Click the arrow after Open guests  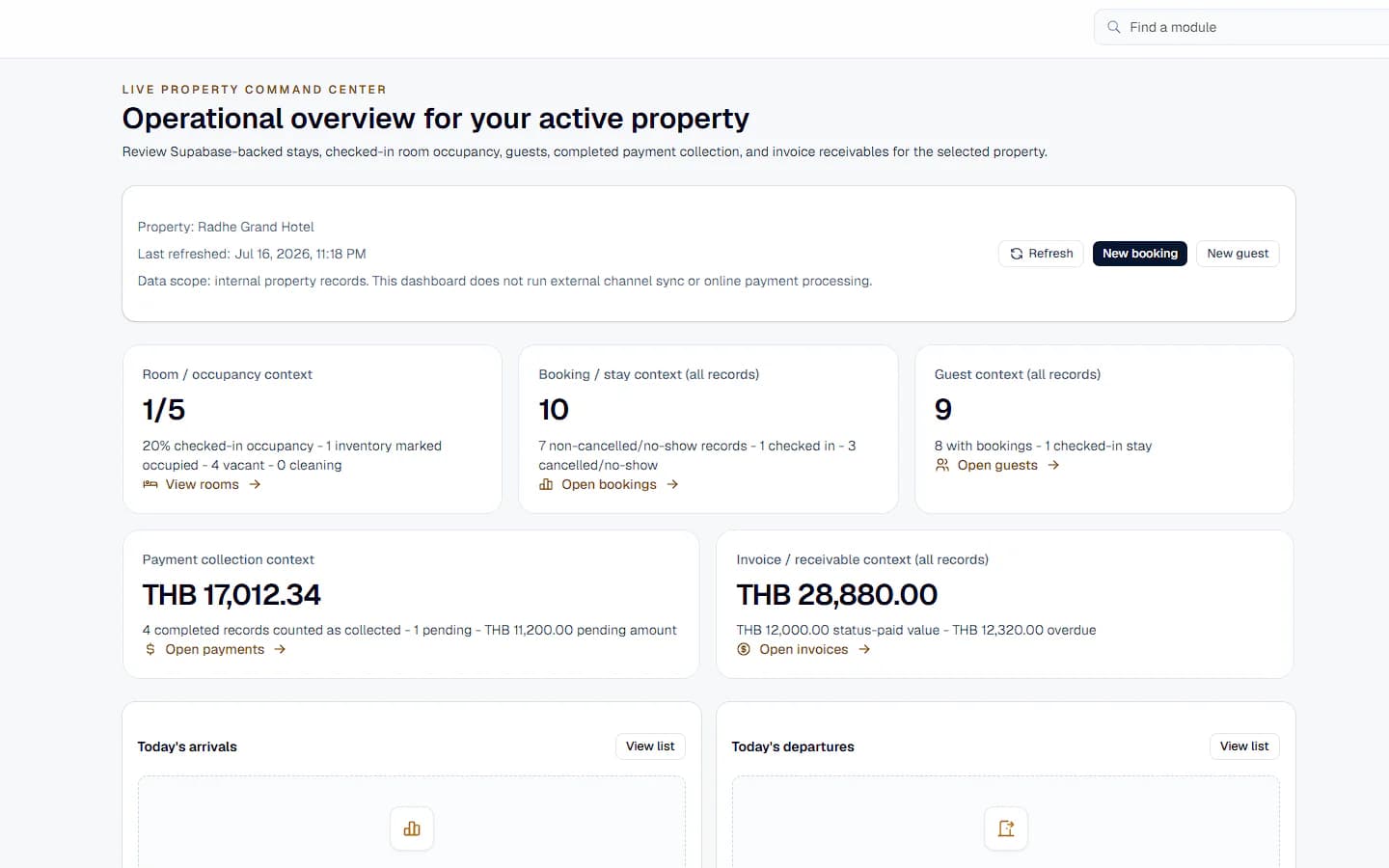[x=1053, y=465]
